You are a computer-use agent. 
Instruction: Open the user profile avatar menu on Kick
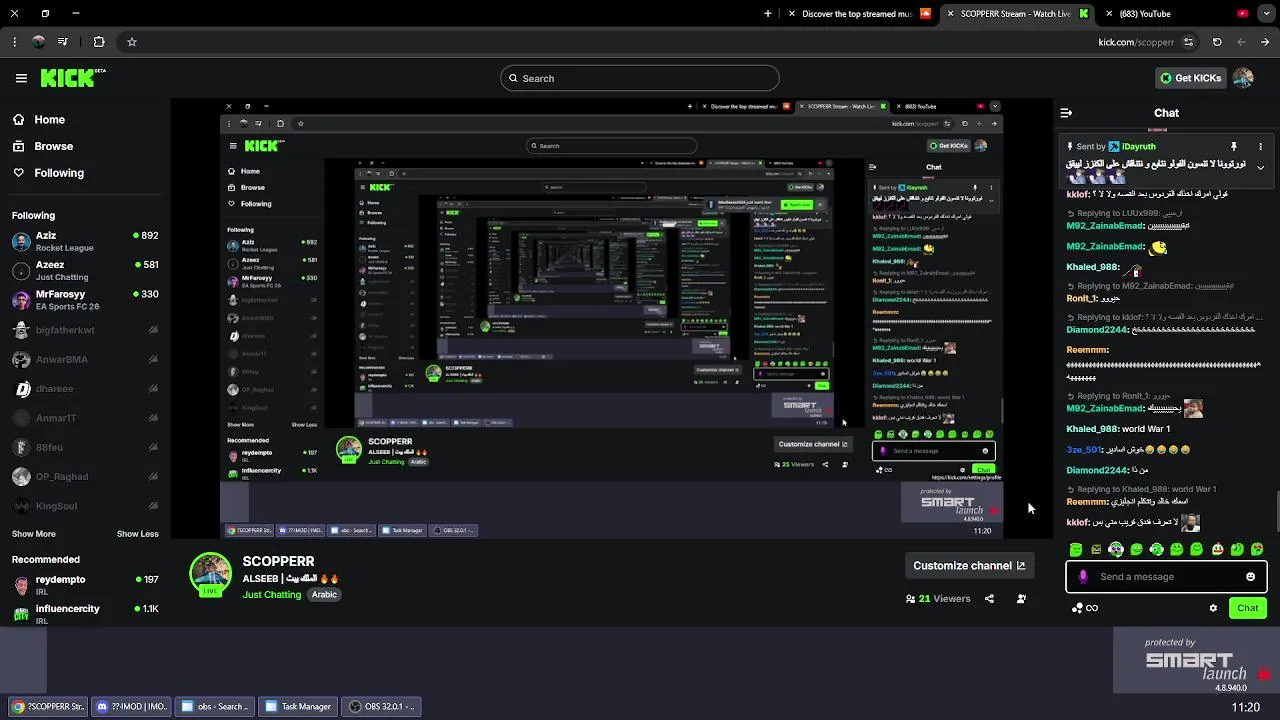click(1243, 78)
